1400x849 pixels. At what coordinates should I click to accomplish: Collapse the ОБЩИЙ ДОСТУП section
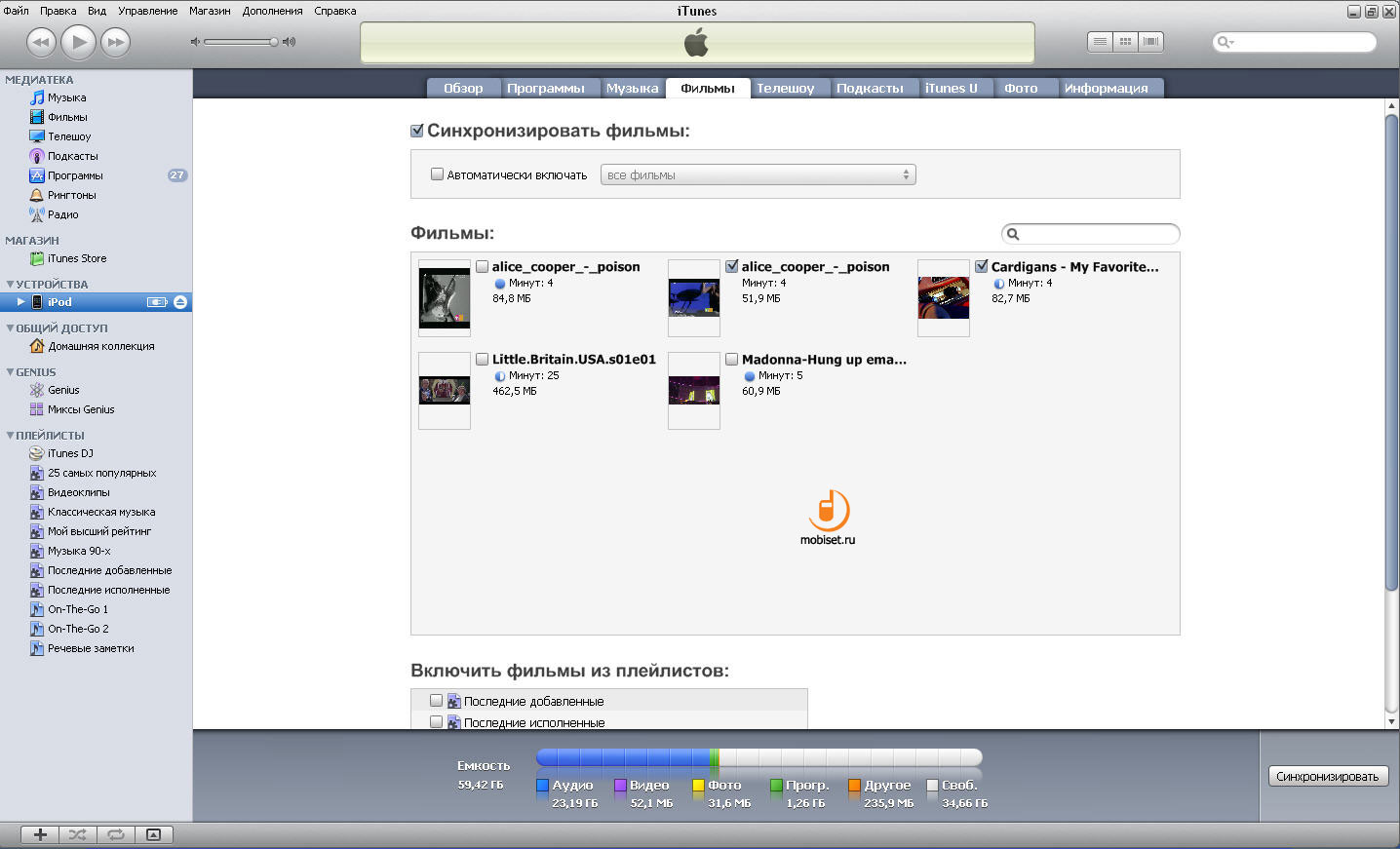(x=10, y=328)
